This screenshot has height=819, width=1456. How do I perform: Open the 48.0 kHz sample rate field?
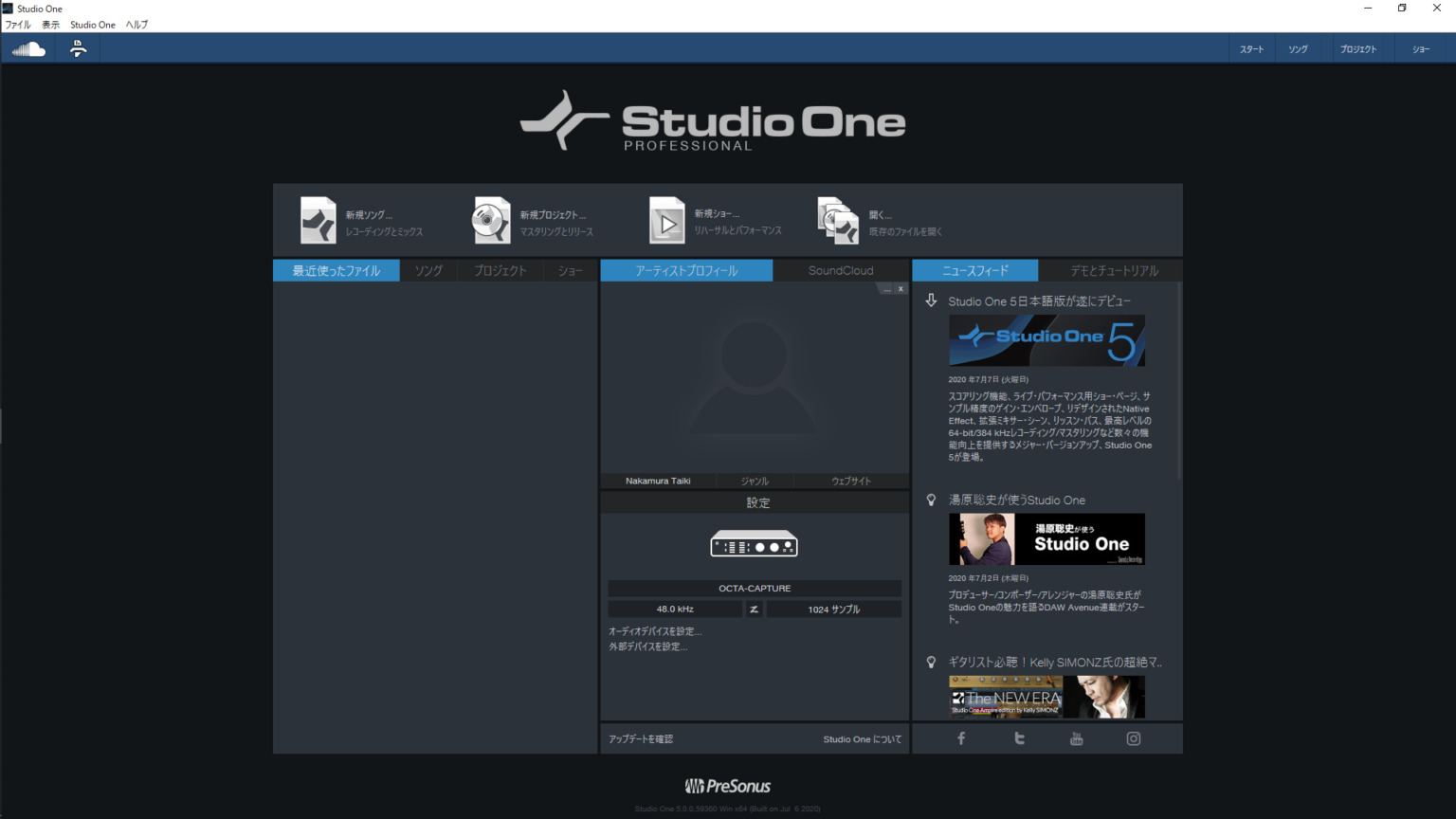[x=674, y=610]
